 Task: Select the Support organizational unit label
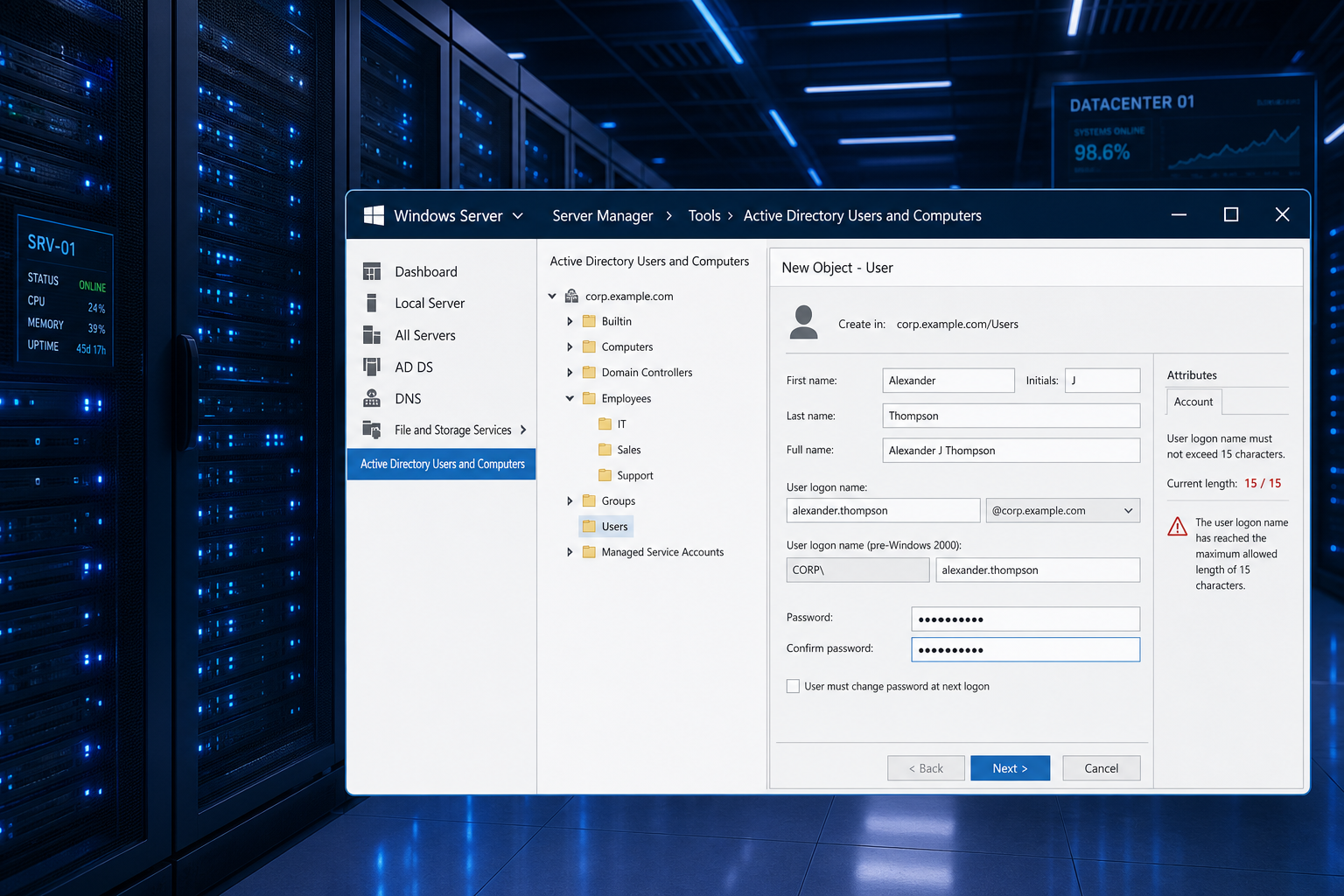pos(635,475)
